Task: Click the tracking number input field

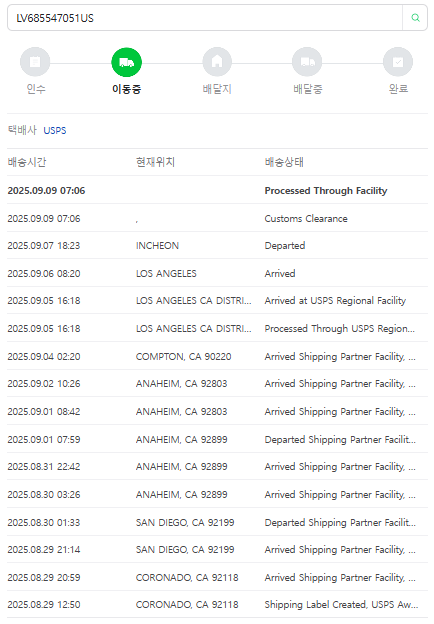Action: 205,18
